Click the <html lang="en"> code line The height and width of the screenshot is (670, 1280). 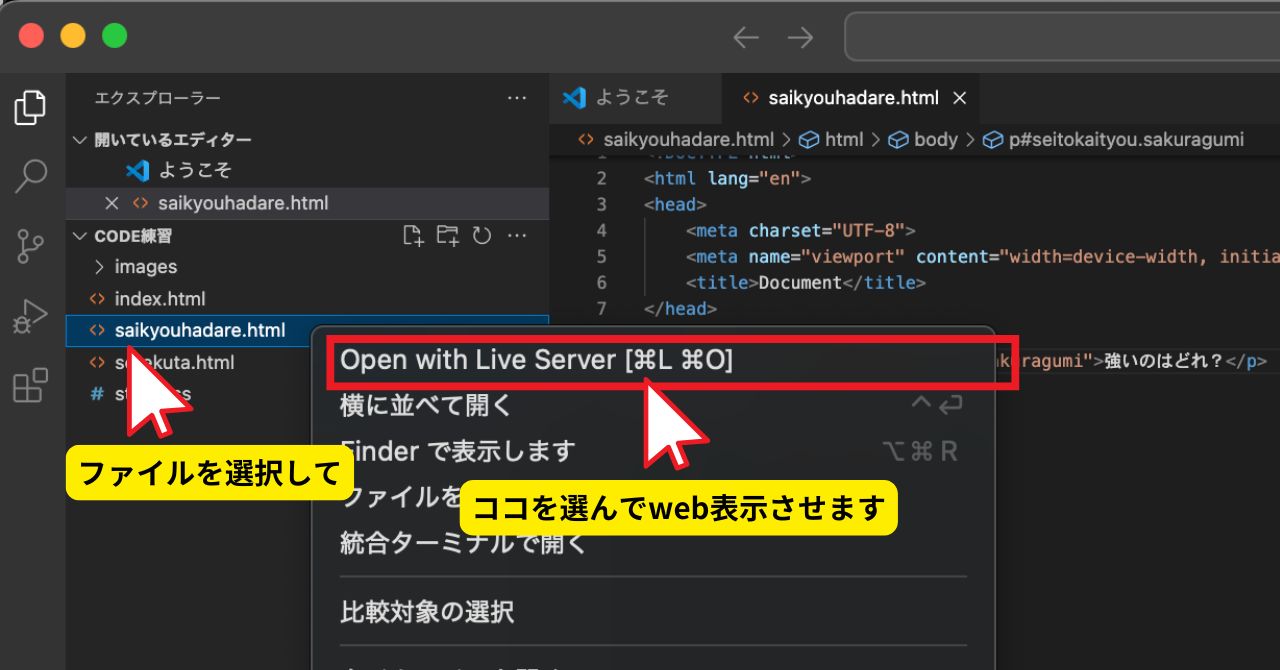(x=727, y=179)
